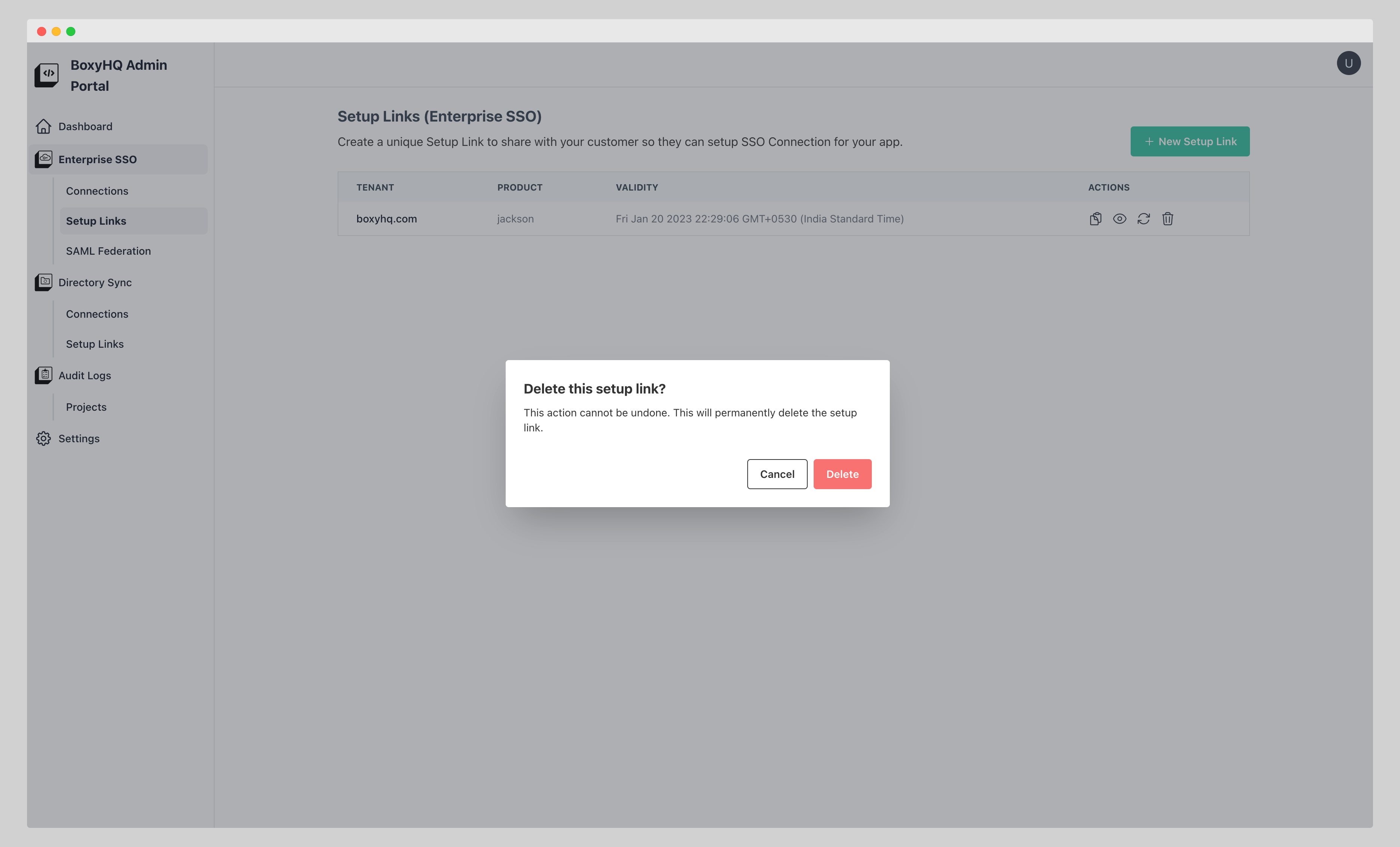Click the regenerate setup link icon

tap(1143, 219)
